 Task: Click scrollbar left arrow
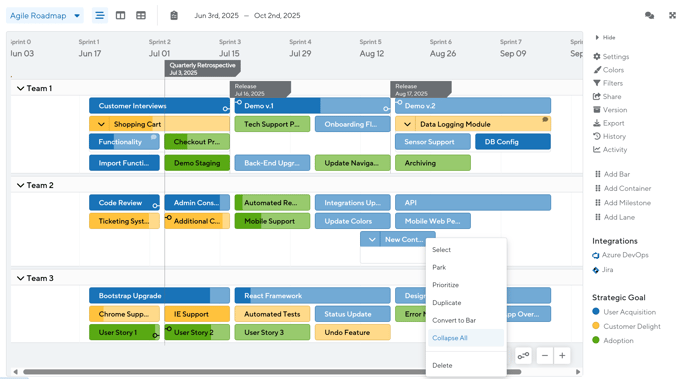pos(15,372)
